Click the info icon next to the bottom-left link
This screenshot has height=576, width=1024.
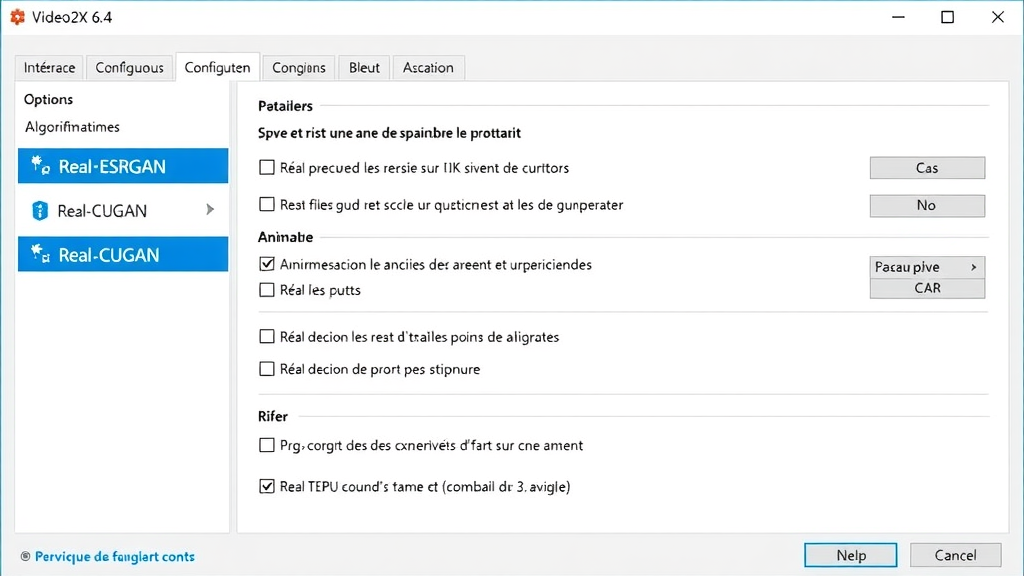pos(23,556)
